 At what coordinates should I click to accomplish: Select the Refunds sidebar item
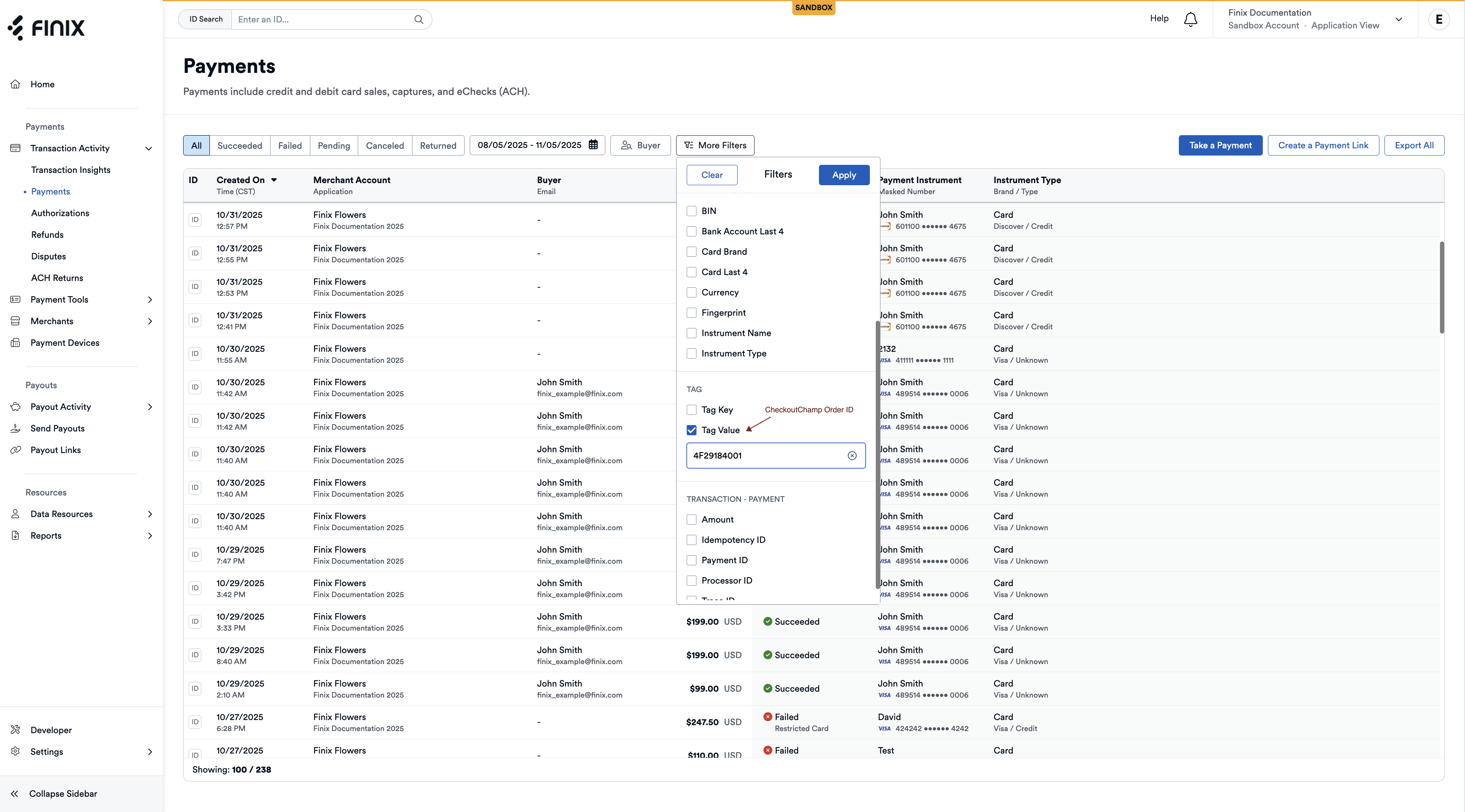pos(47,235)
